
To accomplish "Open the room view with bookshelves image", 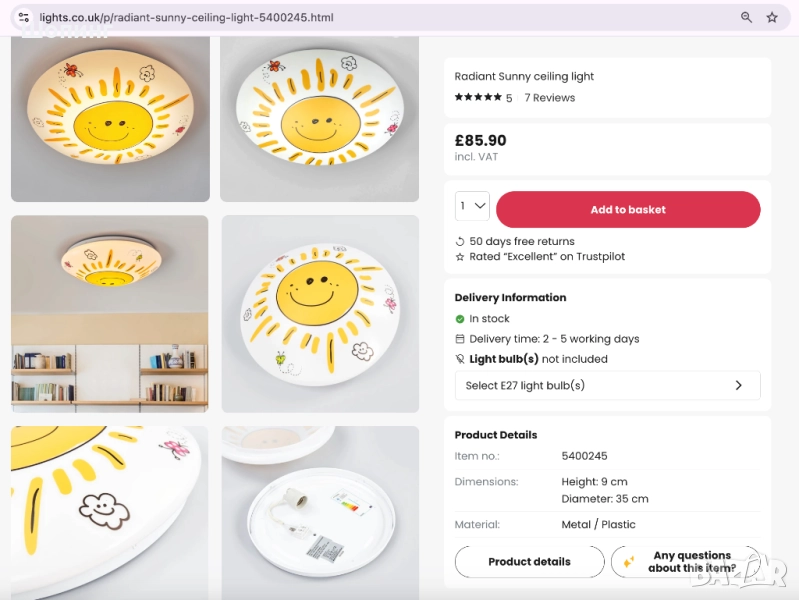I will pos(110,313).
